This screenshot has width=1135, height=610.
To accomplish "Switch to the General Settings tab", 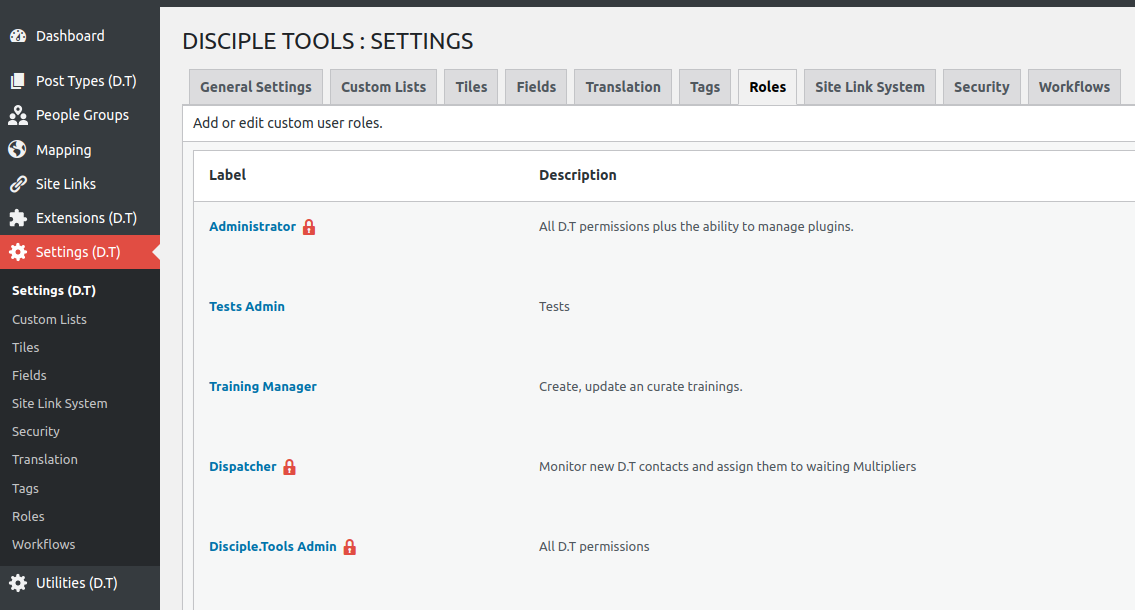I will coord(256,87).
